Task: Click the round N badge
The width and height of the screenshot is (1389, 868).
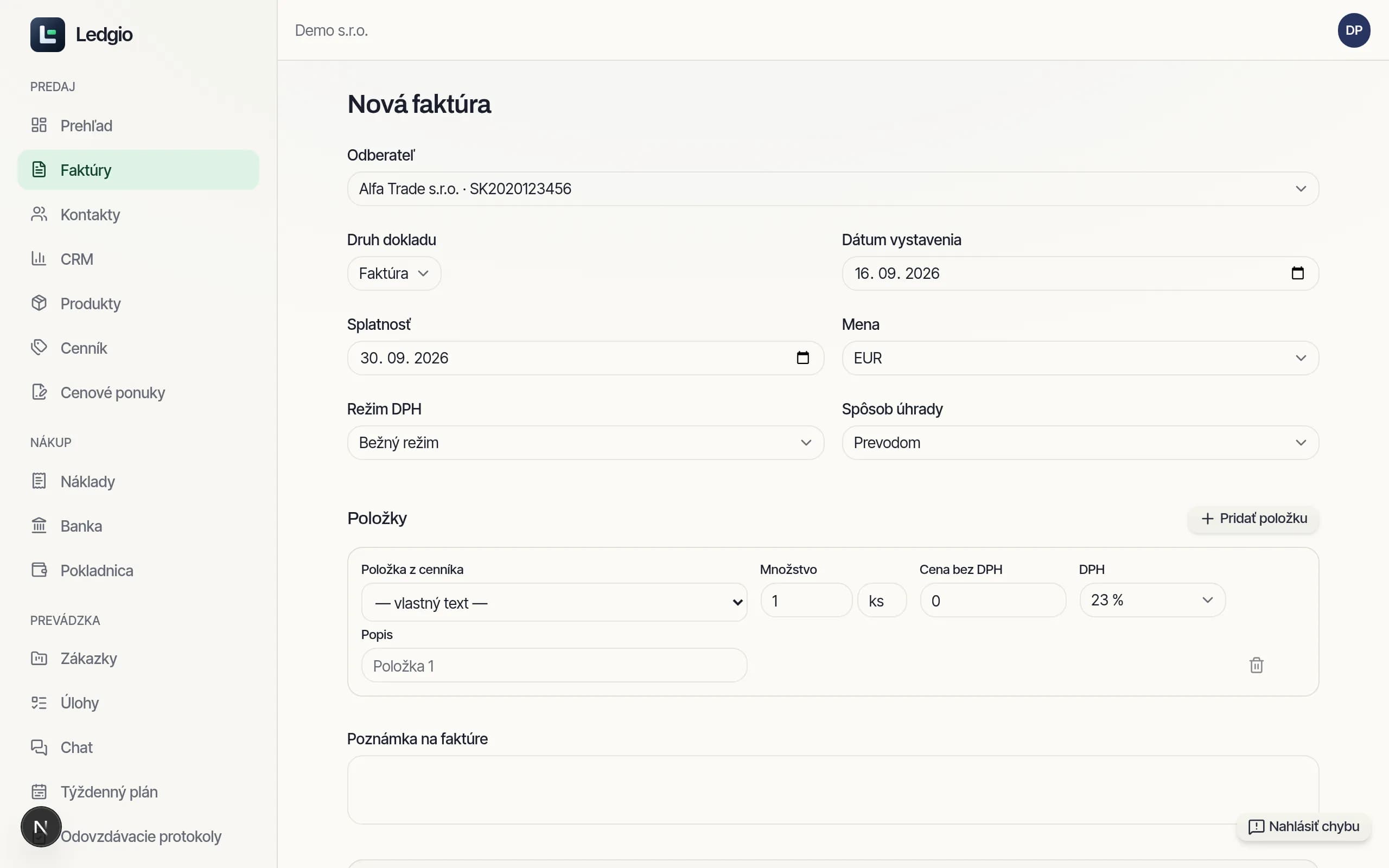Action: tap(41, 827)
